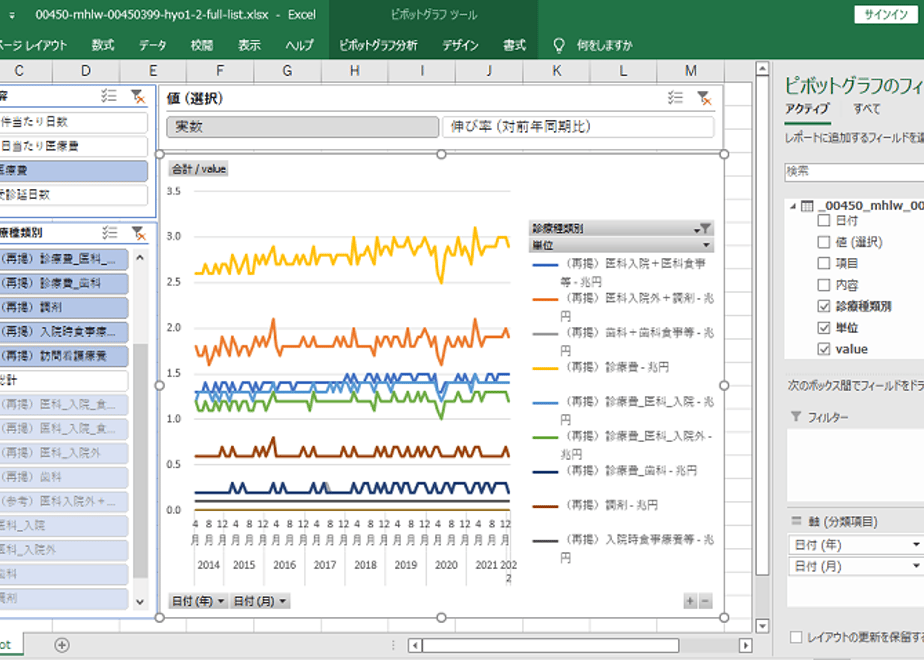Image resolution: width=924 pixels, height=660 pixels.
Task: Select (再掲) 診療費_歯科 slicer item
Action: tap(64, 283)
